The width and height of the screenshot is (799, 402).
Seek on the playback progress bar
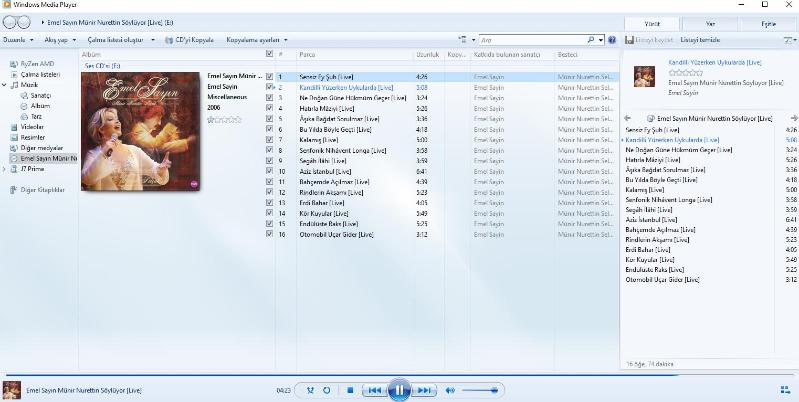[x=399, y=375]
